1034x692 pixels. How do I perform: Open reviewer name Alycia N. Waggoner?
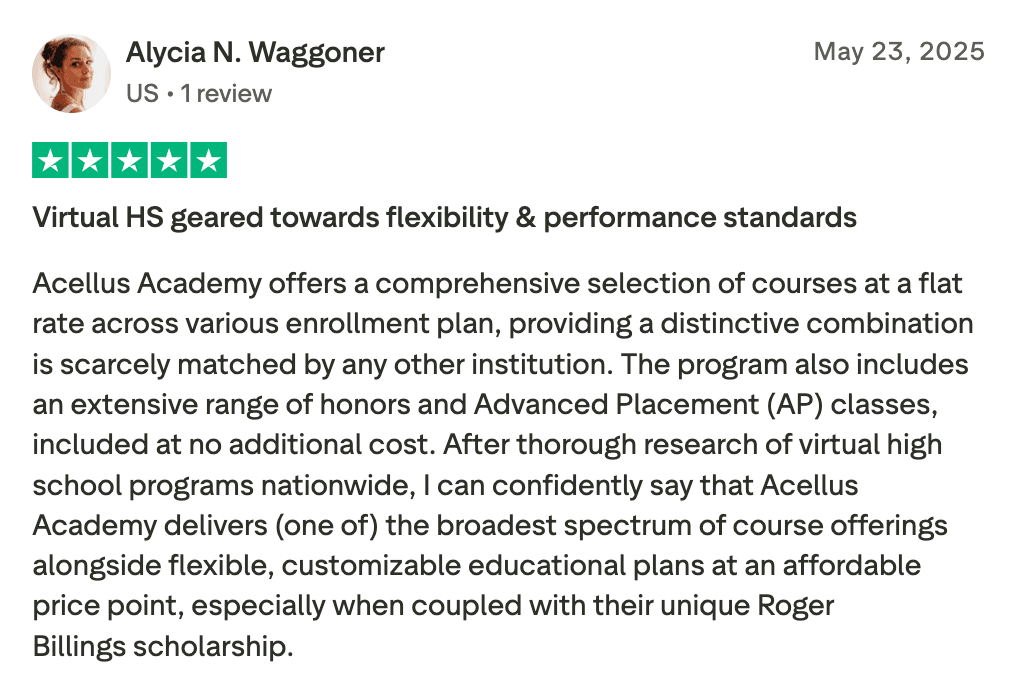[x=255, y=53]
